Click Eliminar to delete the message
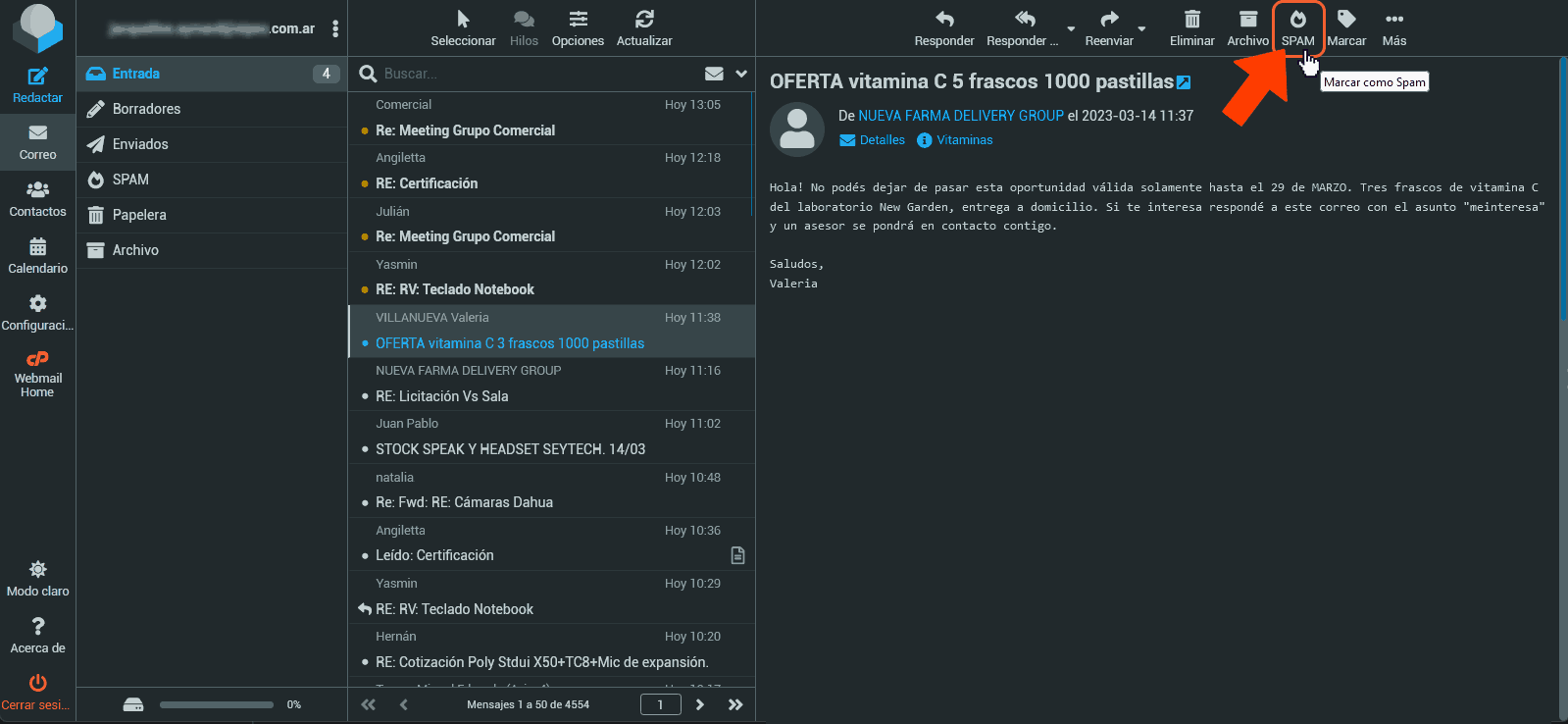 pyautogui.click(x=1191, y=28)
